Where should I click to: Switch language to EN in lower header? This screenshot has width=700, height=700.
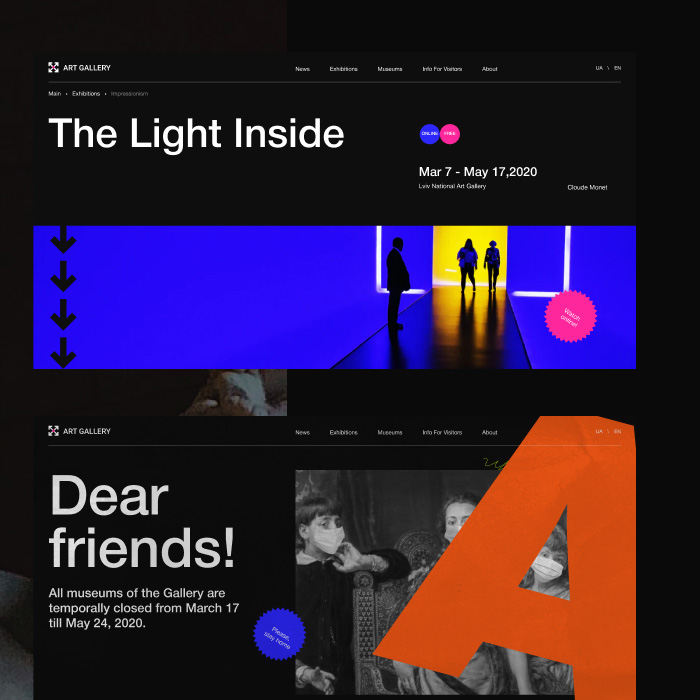click(x=617, y=432)
